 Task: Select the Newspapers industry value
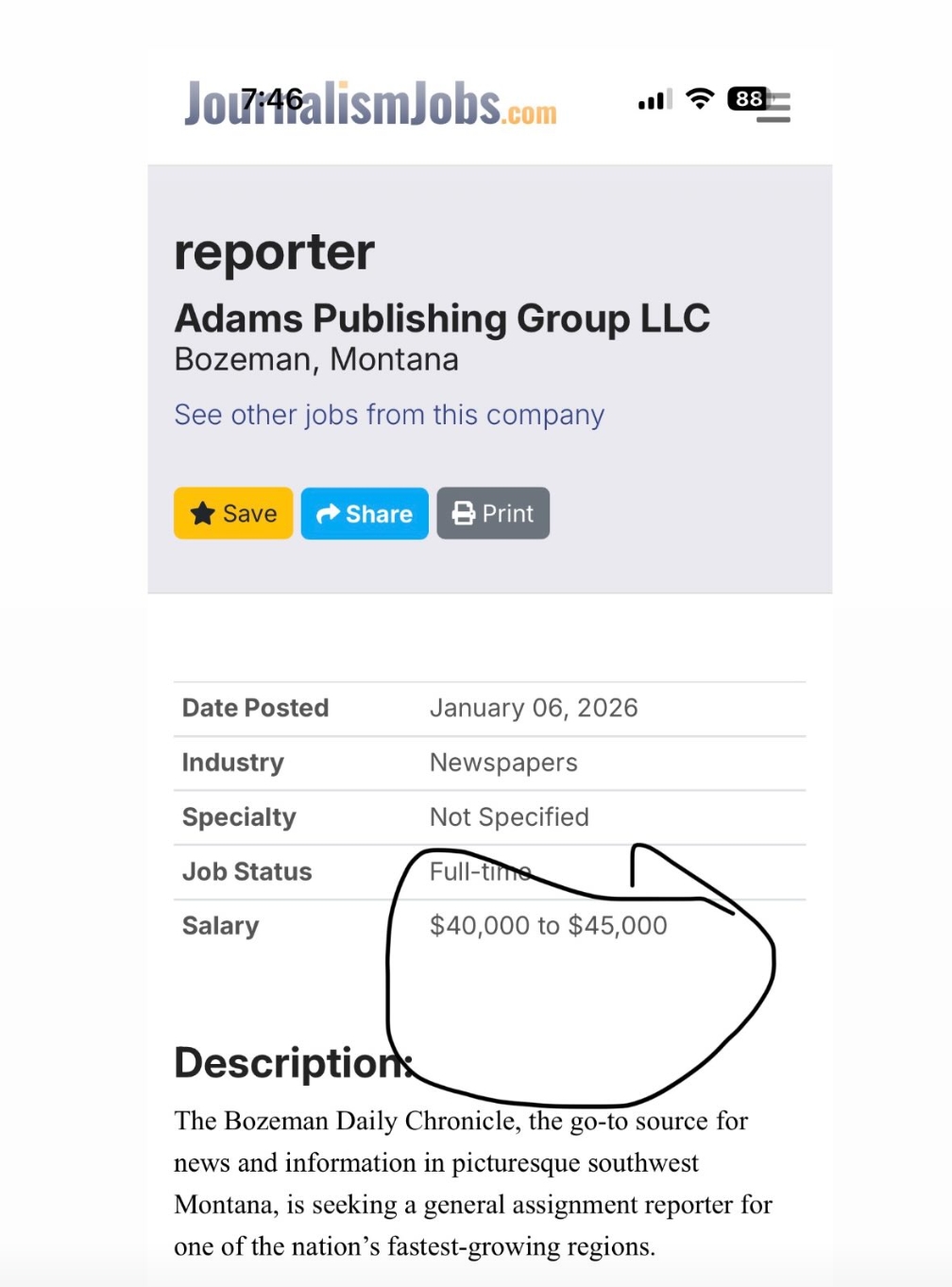(x=503, y=763)
